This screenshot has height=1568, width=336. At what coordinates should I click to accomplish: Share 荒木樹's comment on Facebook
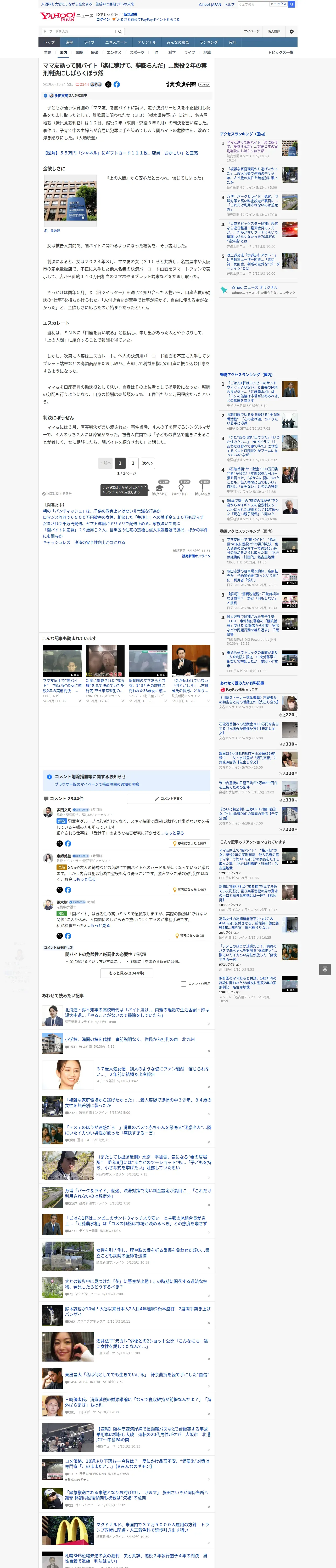[68, 936]
